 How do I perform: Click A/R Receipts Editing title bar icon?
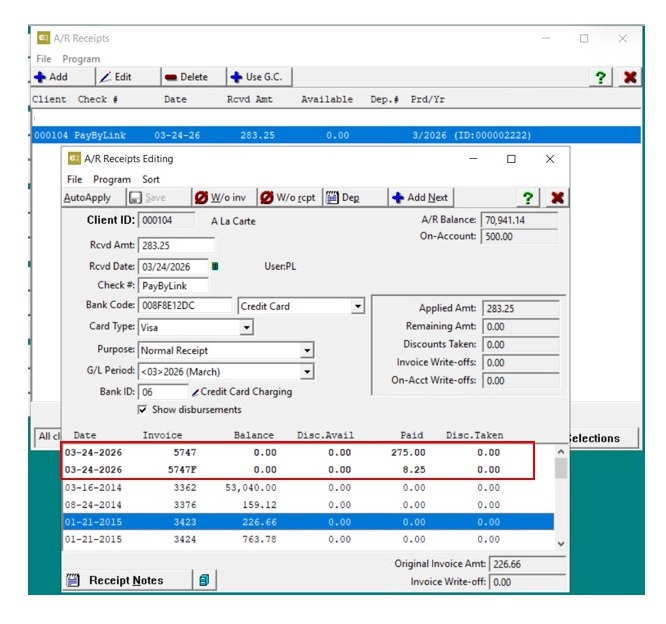(x=74, y=158)
